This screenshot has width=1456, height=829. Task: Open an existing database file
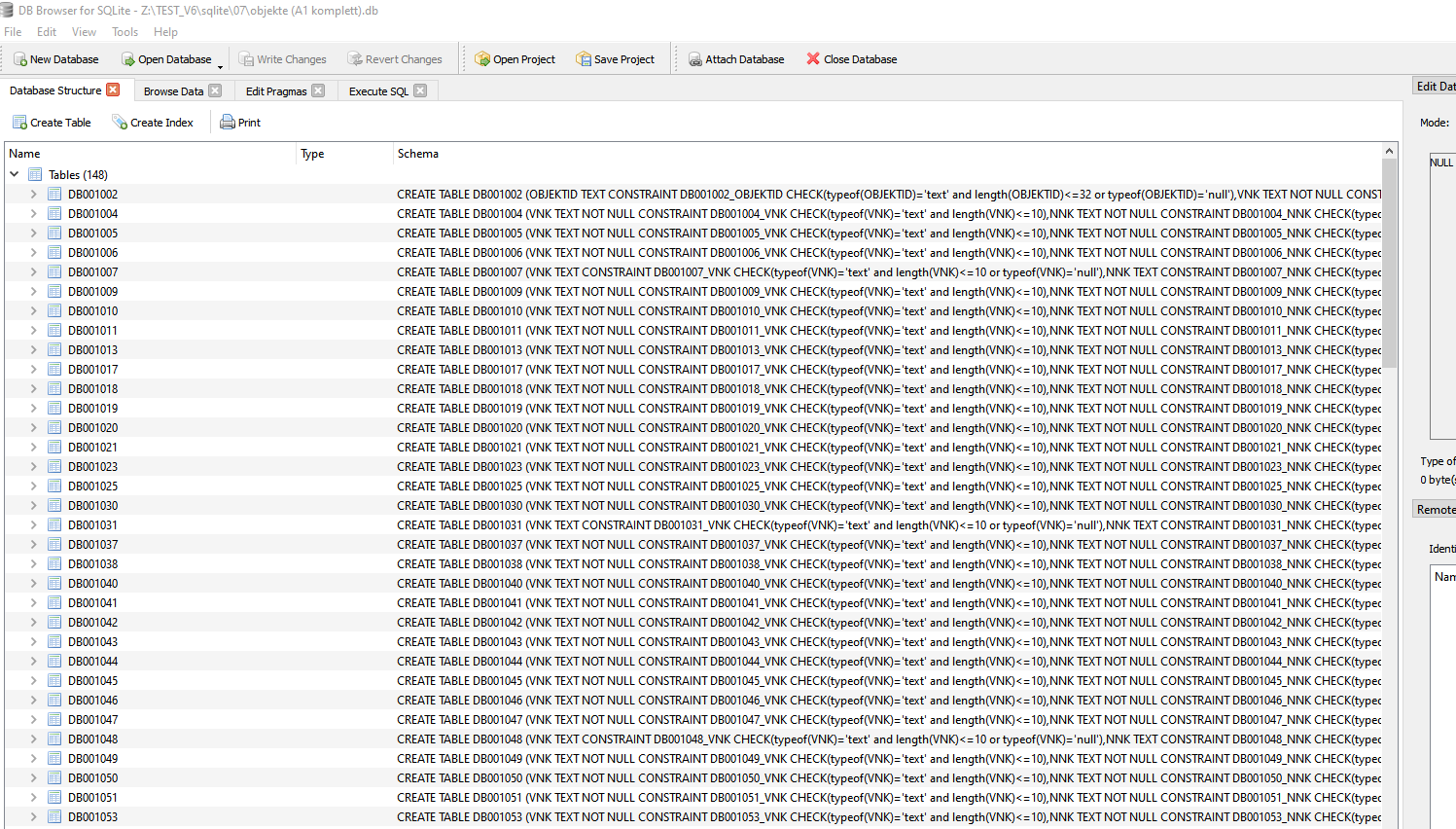[x=166, y=59]
